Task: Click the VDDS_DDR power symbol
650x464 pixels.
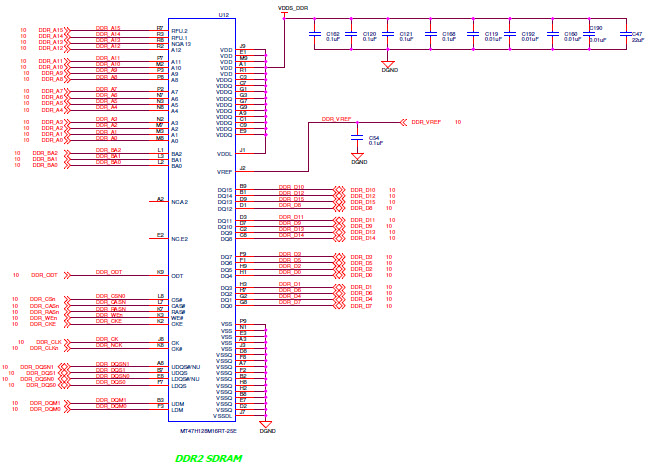Action: click(x=284, y=15)
